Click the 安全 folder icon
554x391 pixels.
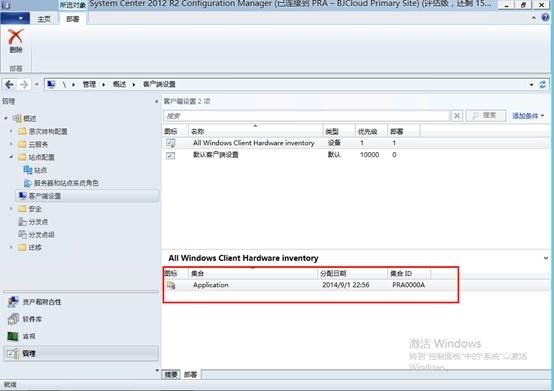[22, 209]
